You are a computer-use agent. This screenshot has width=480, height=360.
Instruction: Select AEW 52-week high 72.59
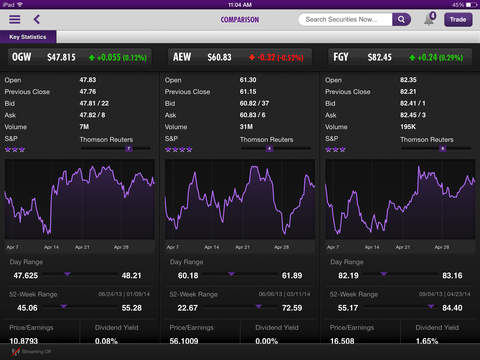click(292, 308)
